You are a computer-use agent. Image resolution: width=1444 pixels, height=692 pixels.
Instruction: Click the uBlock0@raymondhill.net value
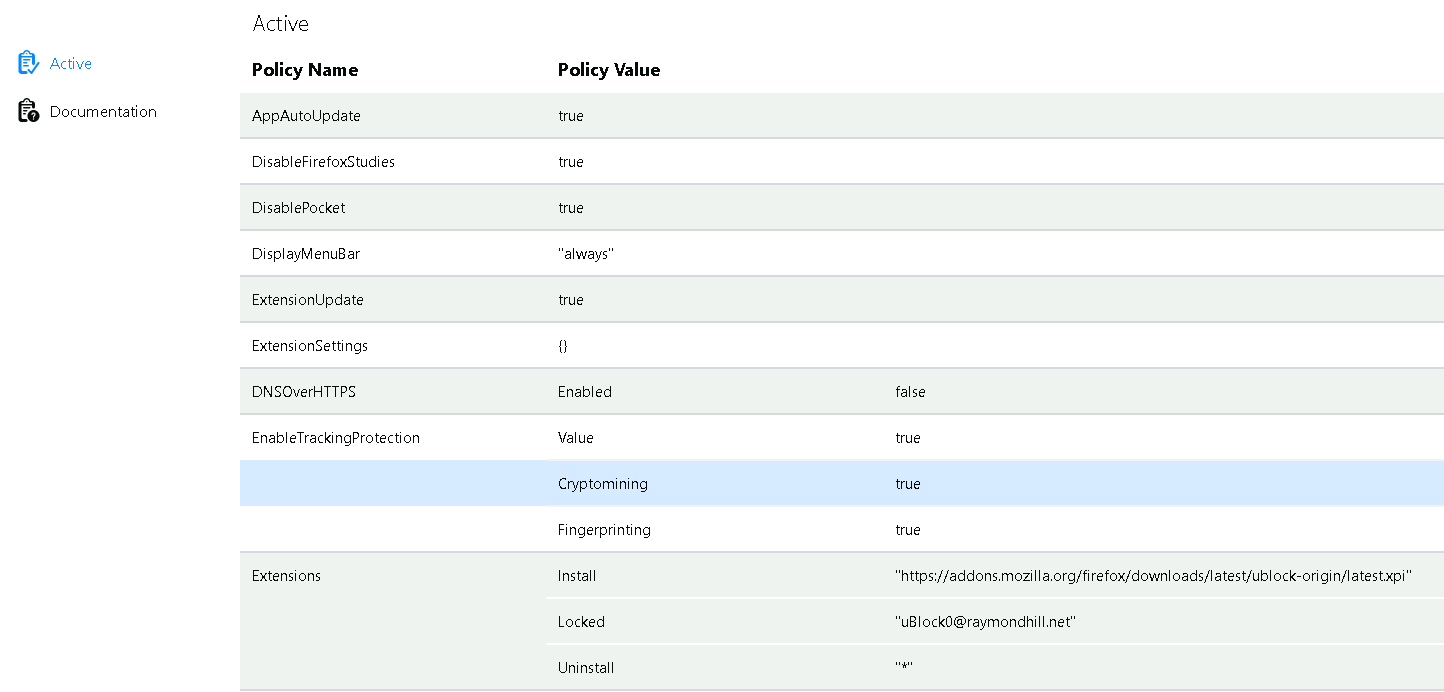click(x=986, y=622)
